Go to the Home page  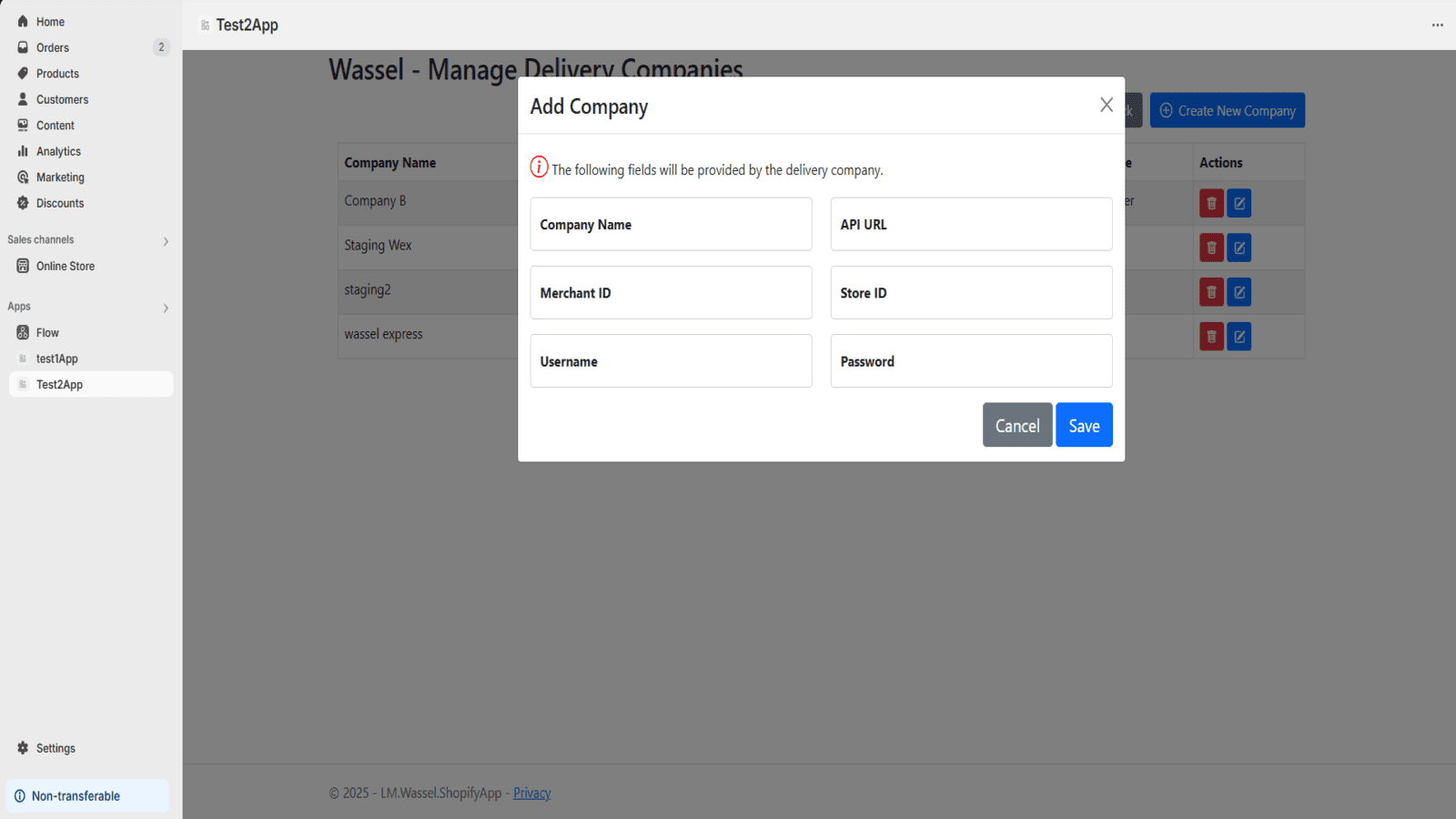click(50, 22)
